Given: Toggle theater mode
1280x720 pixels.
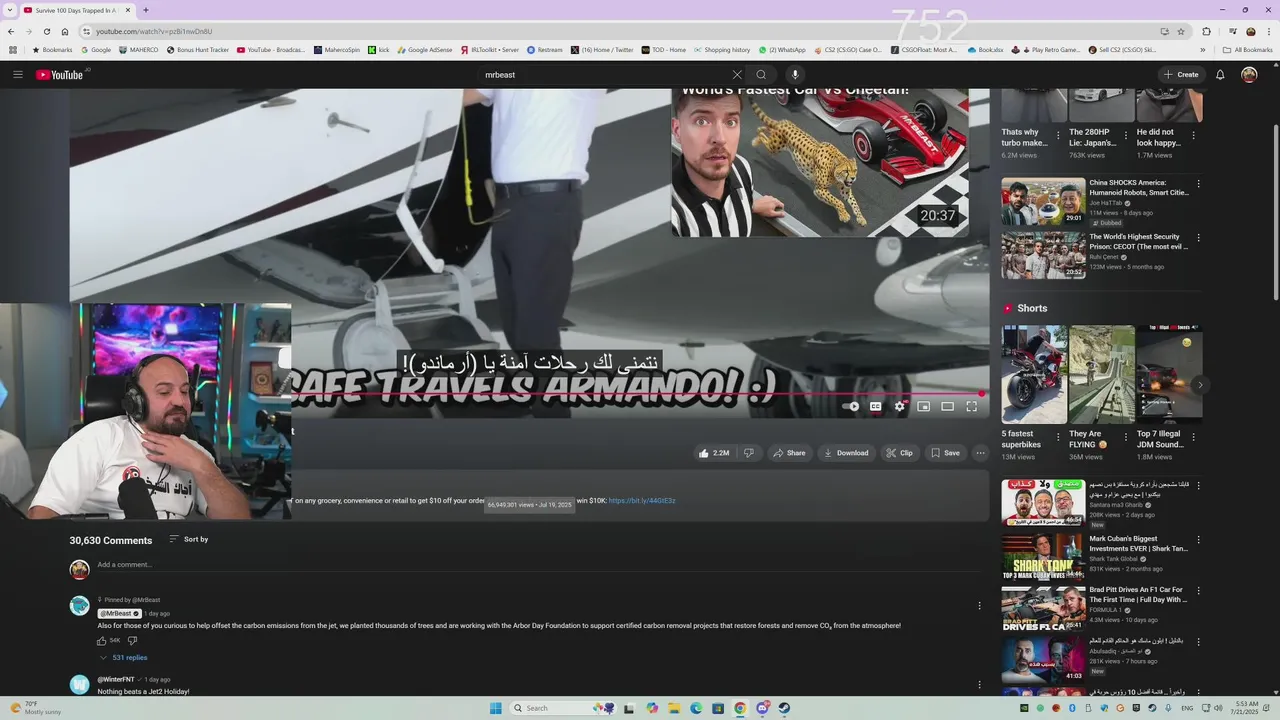Looking at the screenshot, I should point(948,407).
